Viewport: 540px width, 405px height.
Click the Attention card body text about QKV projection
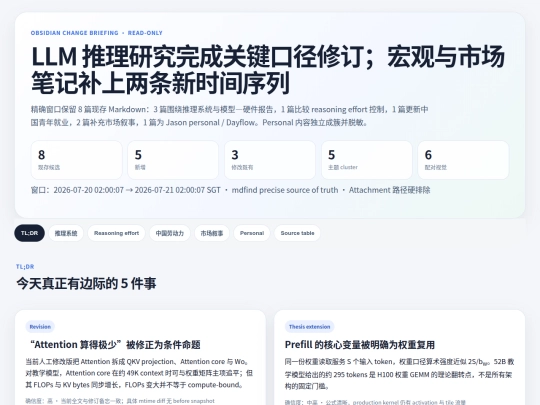pos(139,373)
